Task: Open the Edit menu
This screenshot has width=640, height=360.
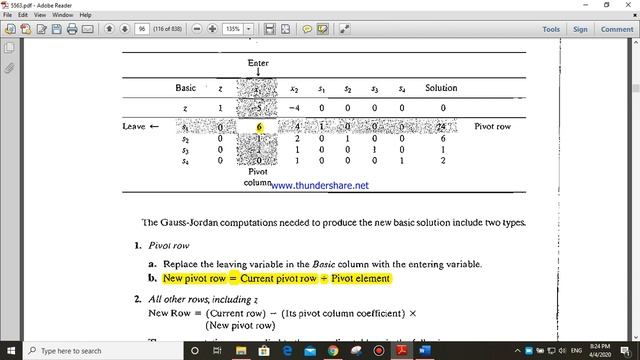Action: [23, 15]
